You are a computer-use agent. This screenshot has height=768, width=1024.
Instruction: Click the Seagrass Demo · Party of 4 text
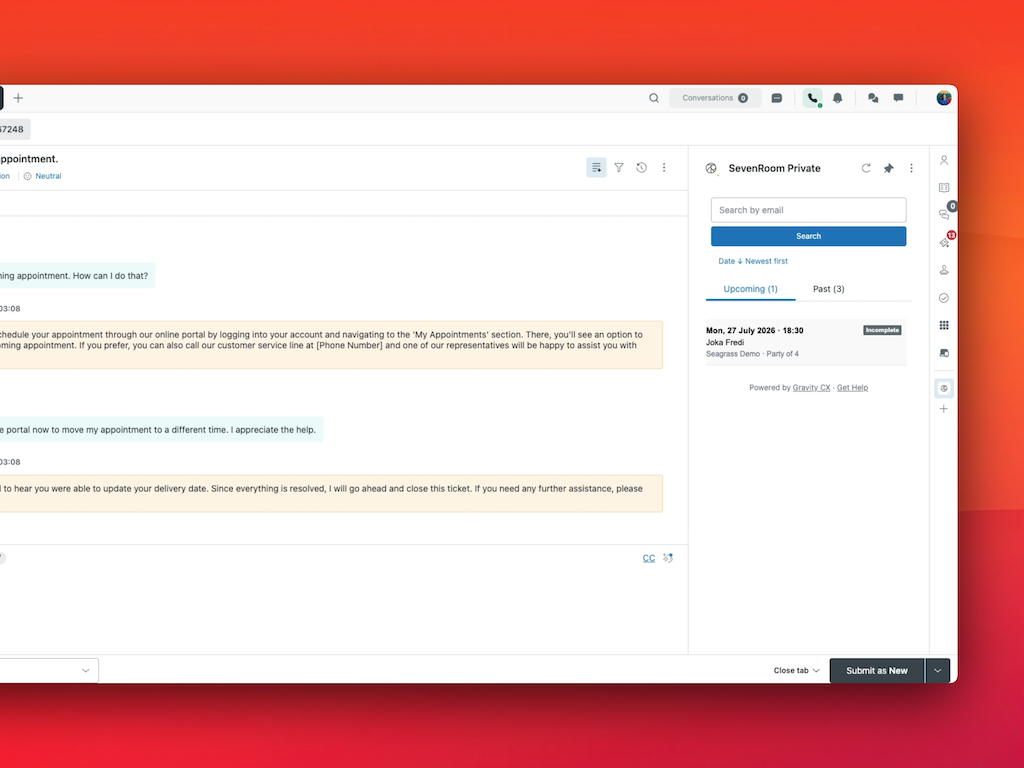752,354
